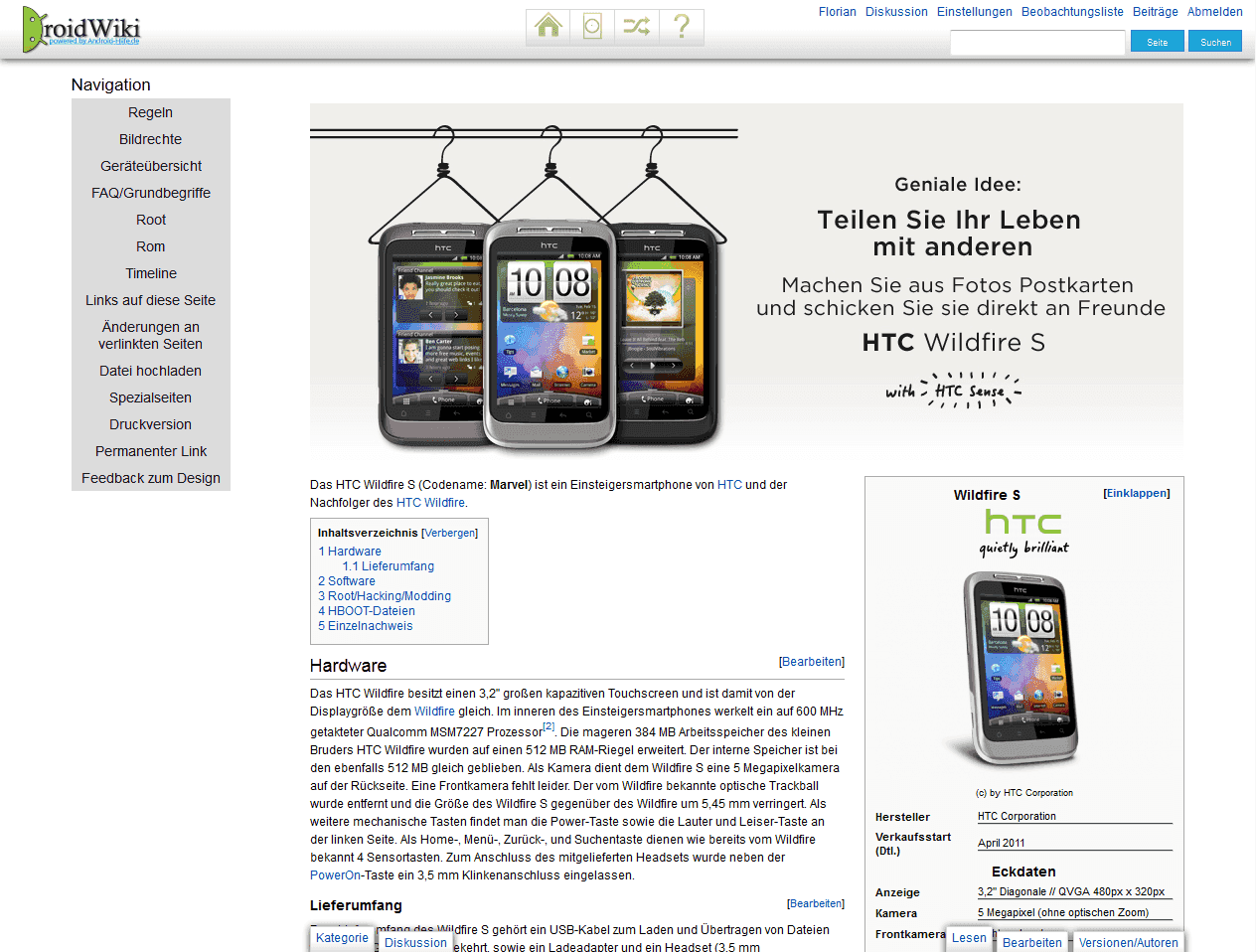Image resolution: width=1256 pixels, height=952 pixels.
Task: Click the device overview phone icon
Action: point(592,27)
